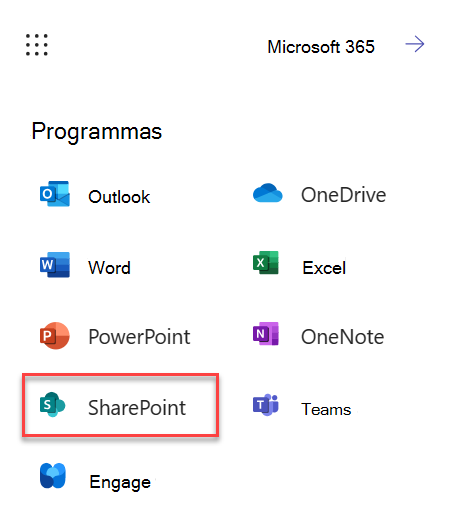Select the Programmas heading

pyautogui.click(x=97, y=132)
